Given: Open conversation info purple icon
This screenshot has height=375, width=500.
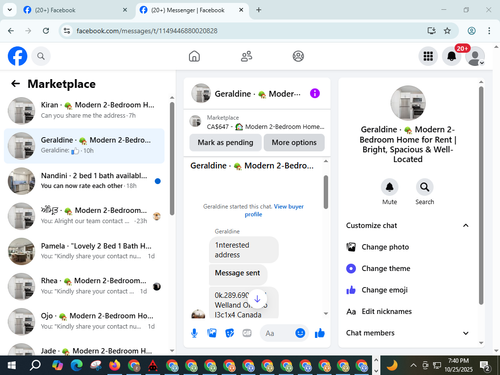Looking at the screenshot, I should tap(315, 93).
